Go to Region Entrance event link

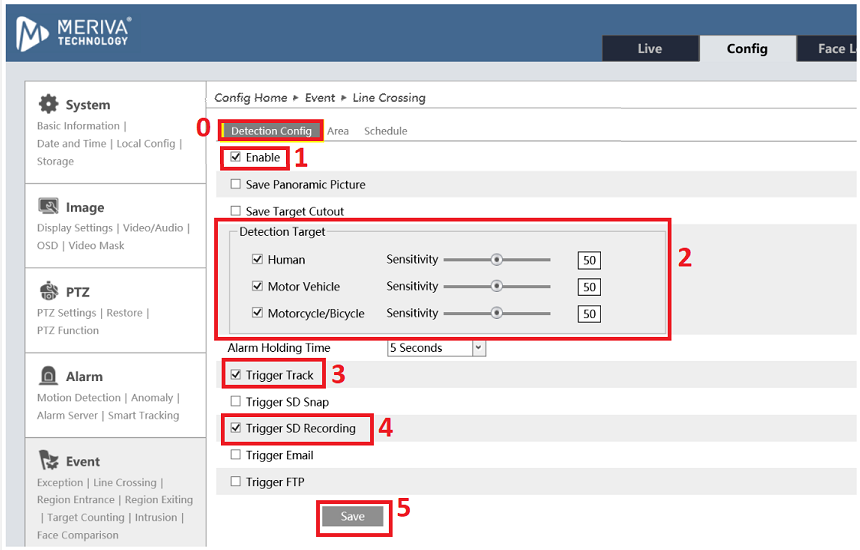76,500
